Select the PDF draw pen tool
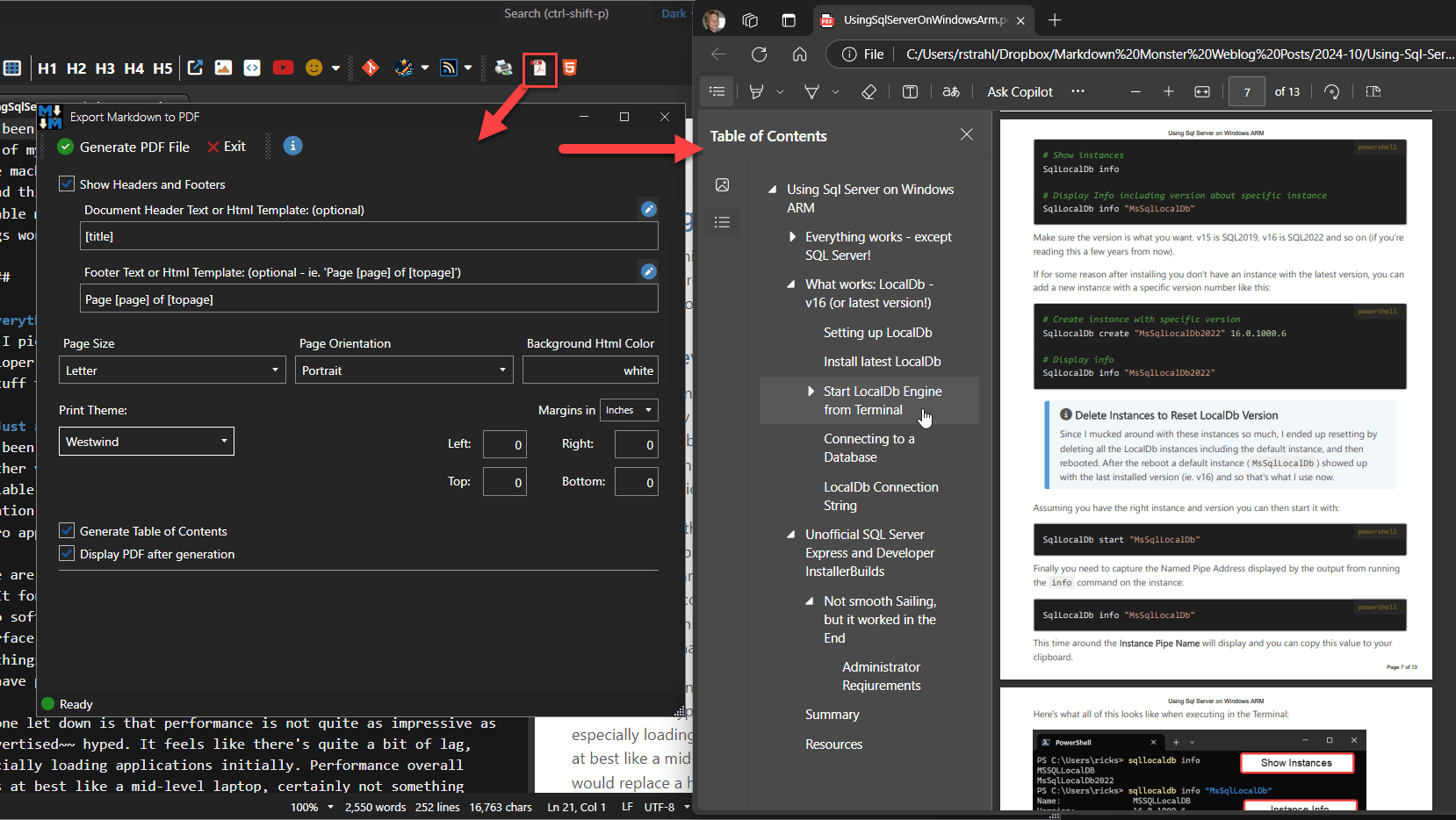 (x=812, y=91)
